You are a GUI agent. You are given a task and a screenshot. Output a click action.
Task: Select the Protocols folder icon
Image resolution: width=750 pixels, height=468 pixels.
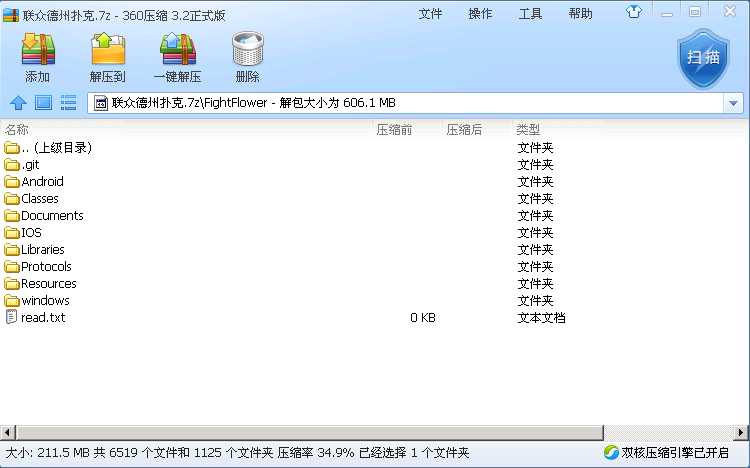[11, 267]
